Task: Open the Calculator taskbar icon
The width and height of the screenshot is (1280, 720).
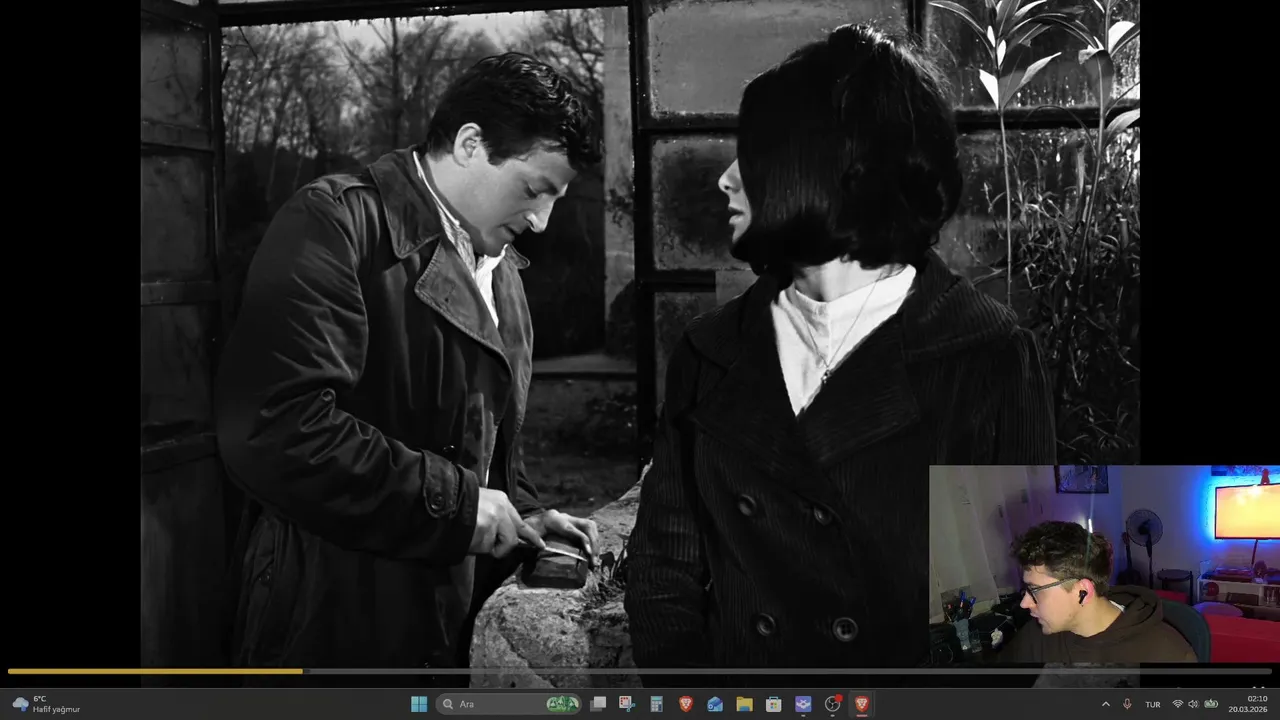Action: [656, 704]
